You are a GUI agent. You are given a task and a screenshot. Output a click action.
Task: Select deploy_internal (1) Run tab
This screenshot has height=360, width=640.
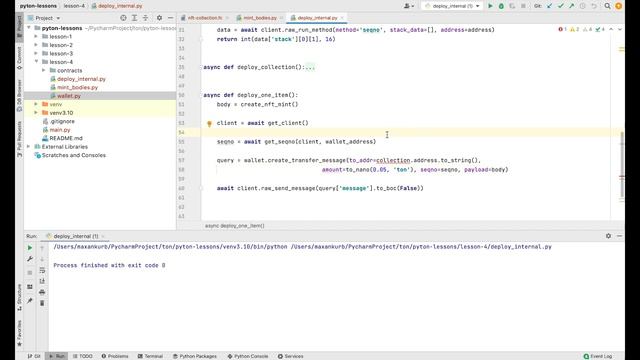click(76, 236)
